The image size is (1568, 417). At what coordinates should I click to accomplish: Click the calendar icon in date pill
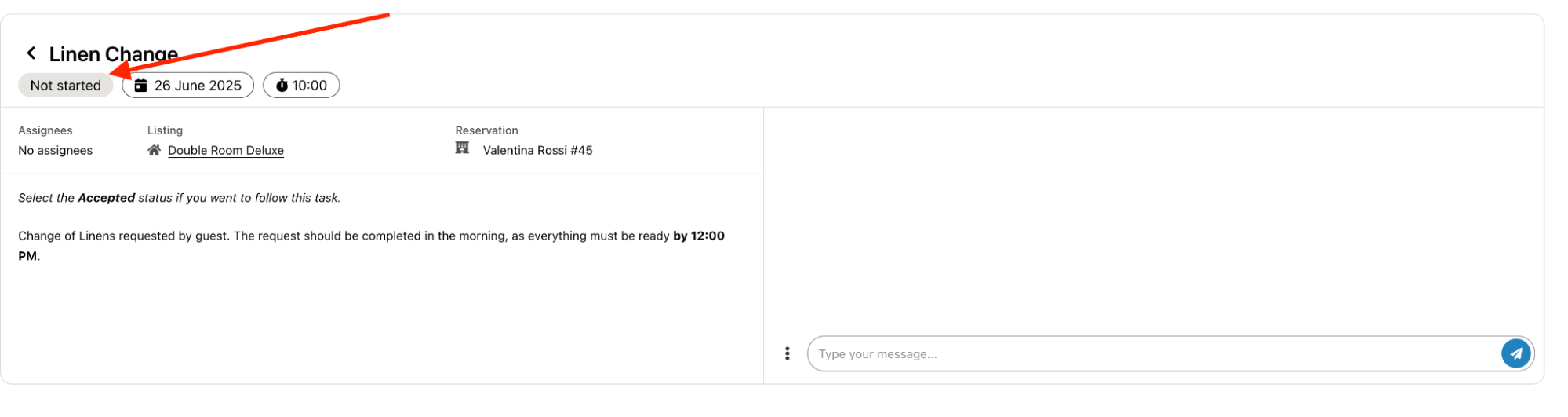pos(141,86)
